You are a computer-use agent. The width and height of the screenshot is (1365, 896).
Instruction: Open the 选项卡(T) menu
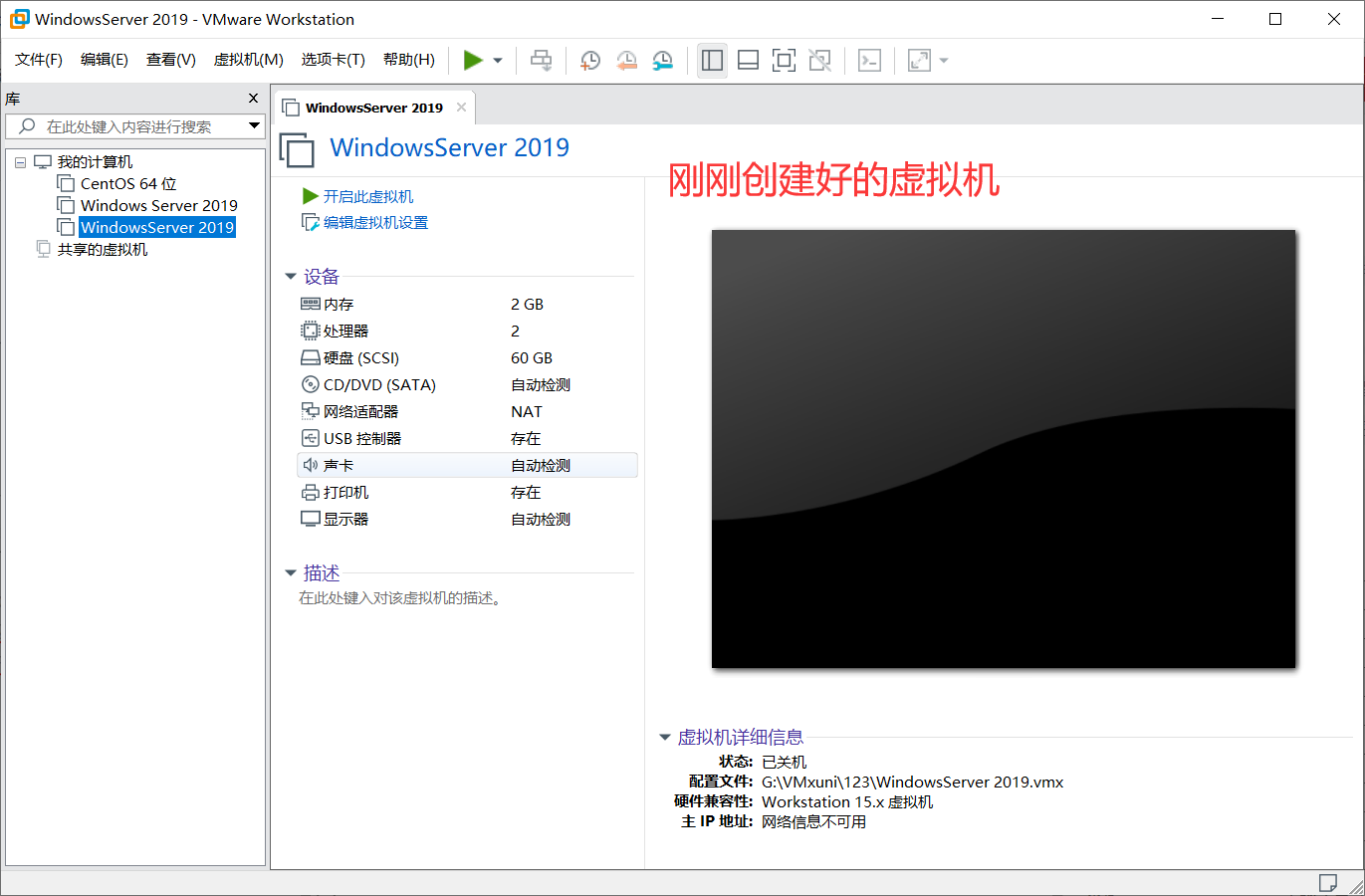334,60
